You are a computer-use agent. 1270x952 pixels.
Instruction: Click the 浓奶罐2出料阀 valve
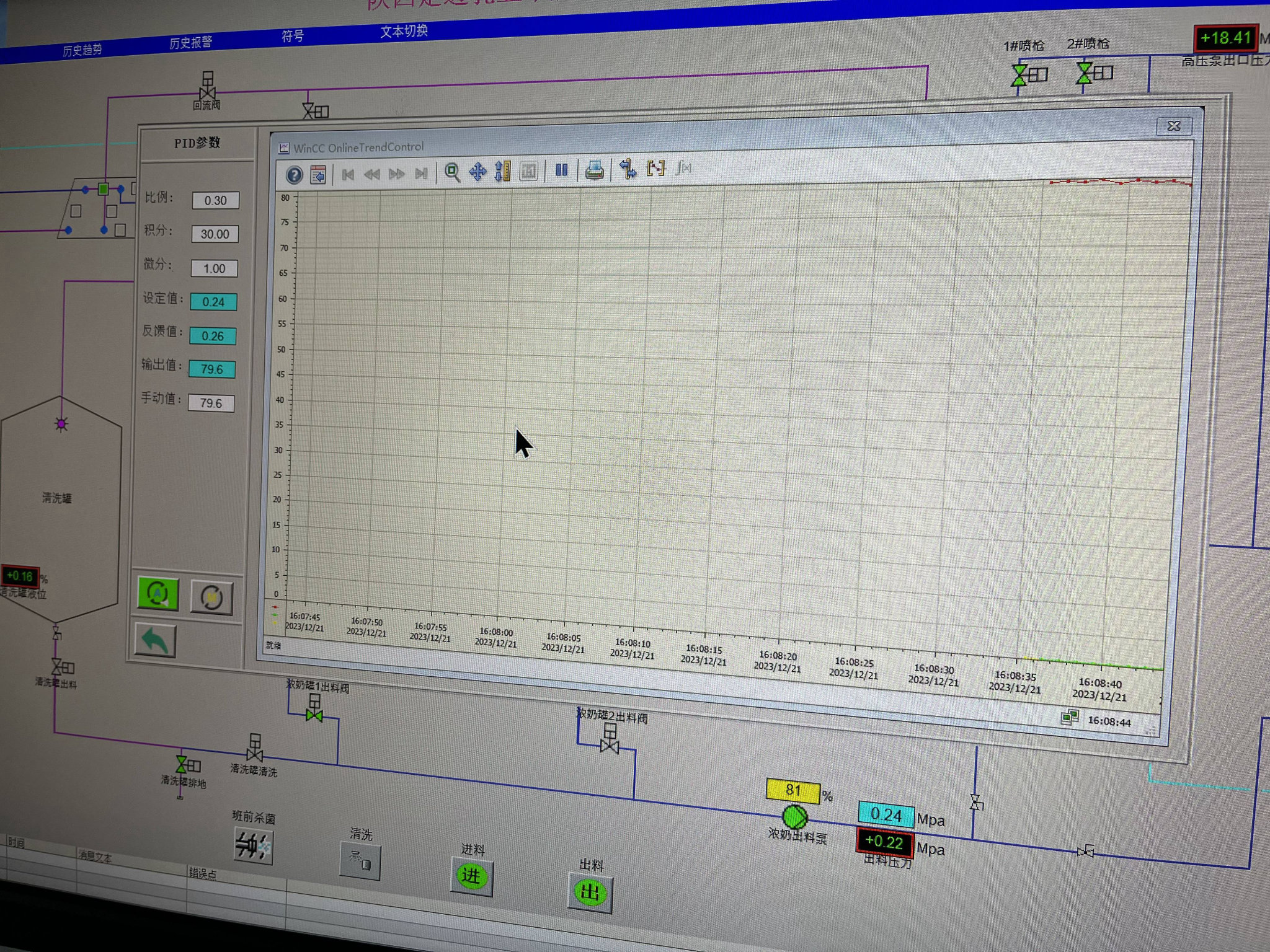click(x=610, y=739)
